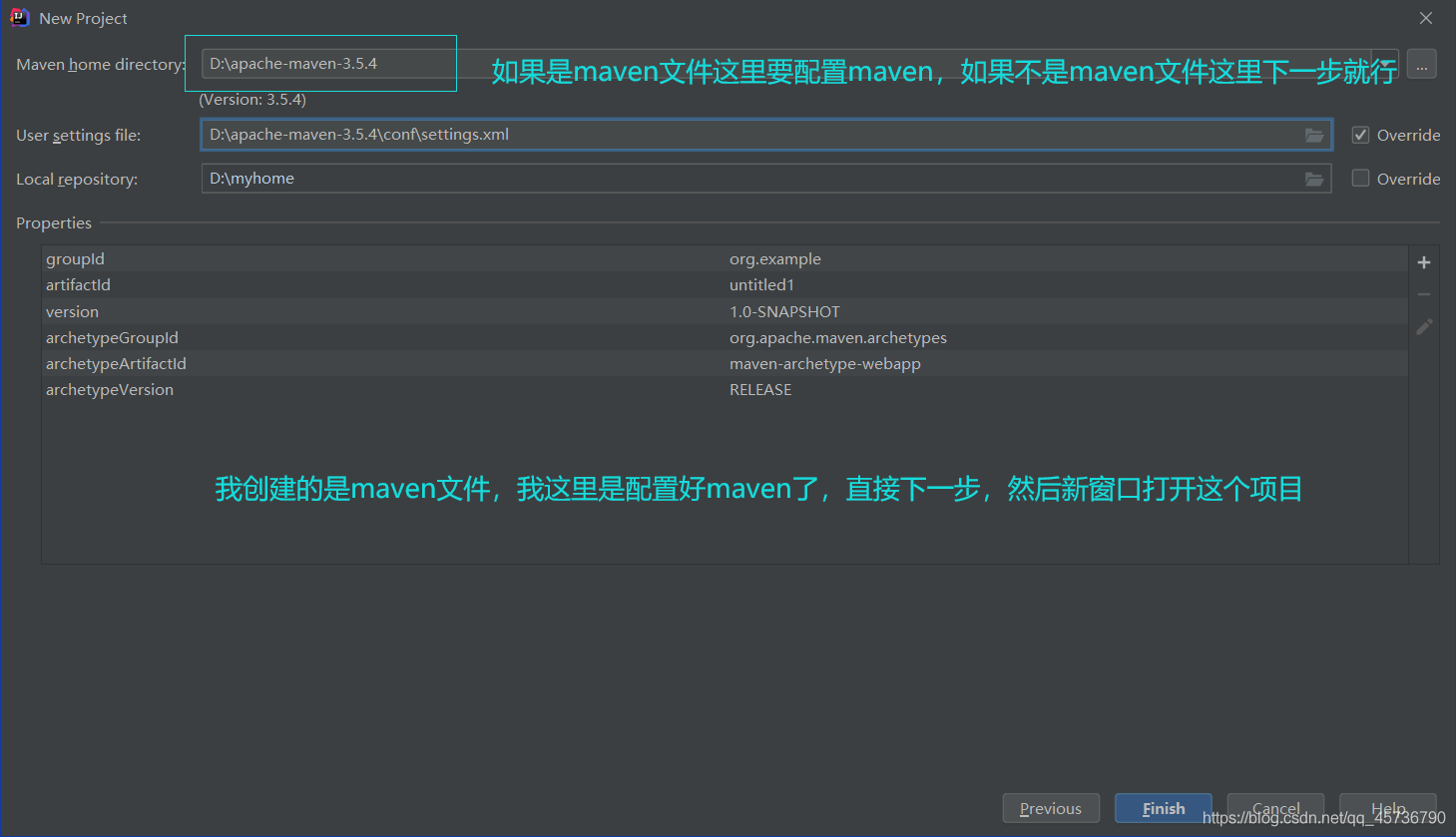The width and height of the screenshot is (1456, 837).
Task: Click the (Version: 3.5.4) label
Action: [x=252, y=100]
